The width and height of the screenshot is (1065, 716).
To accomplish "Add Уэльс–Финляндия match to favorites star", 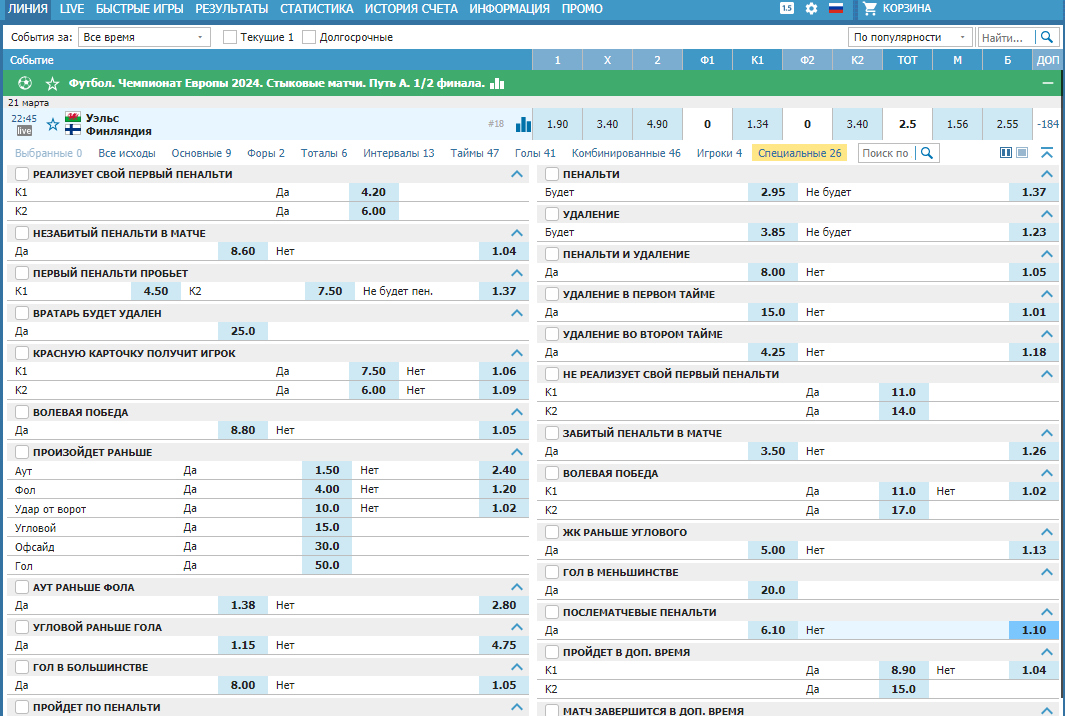I will [53, 124].
